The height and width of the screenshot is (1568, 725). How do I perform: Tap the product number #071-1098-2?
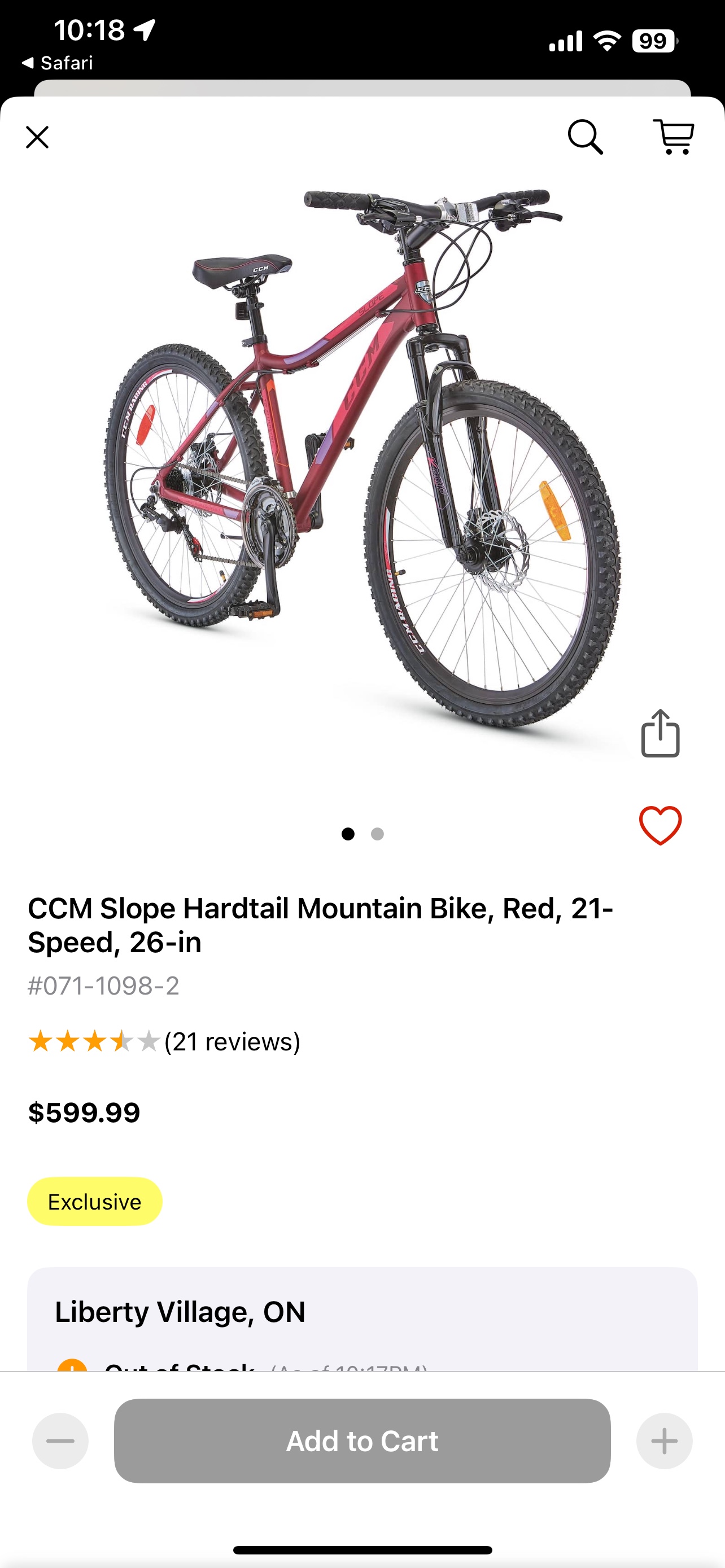[x=103, y=986]
